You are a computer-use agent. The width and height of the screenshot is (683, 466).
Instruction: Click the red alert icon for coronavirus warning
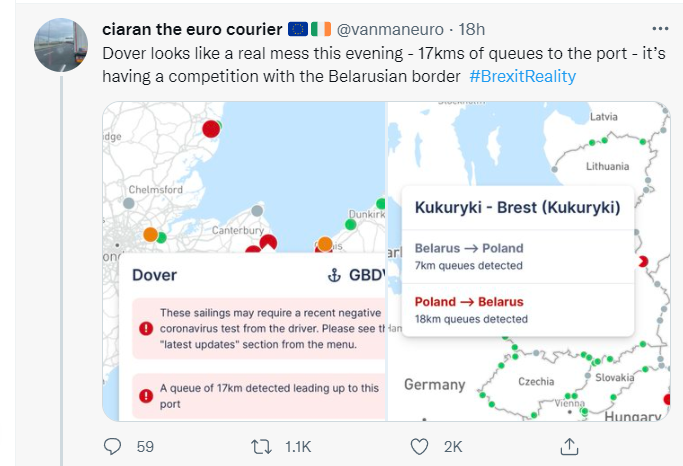click(146, 328)
